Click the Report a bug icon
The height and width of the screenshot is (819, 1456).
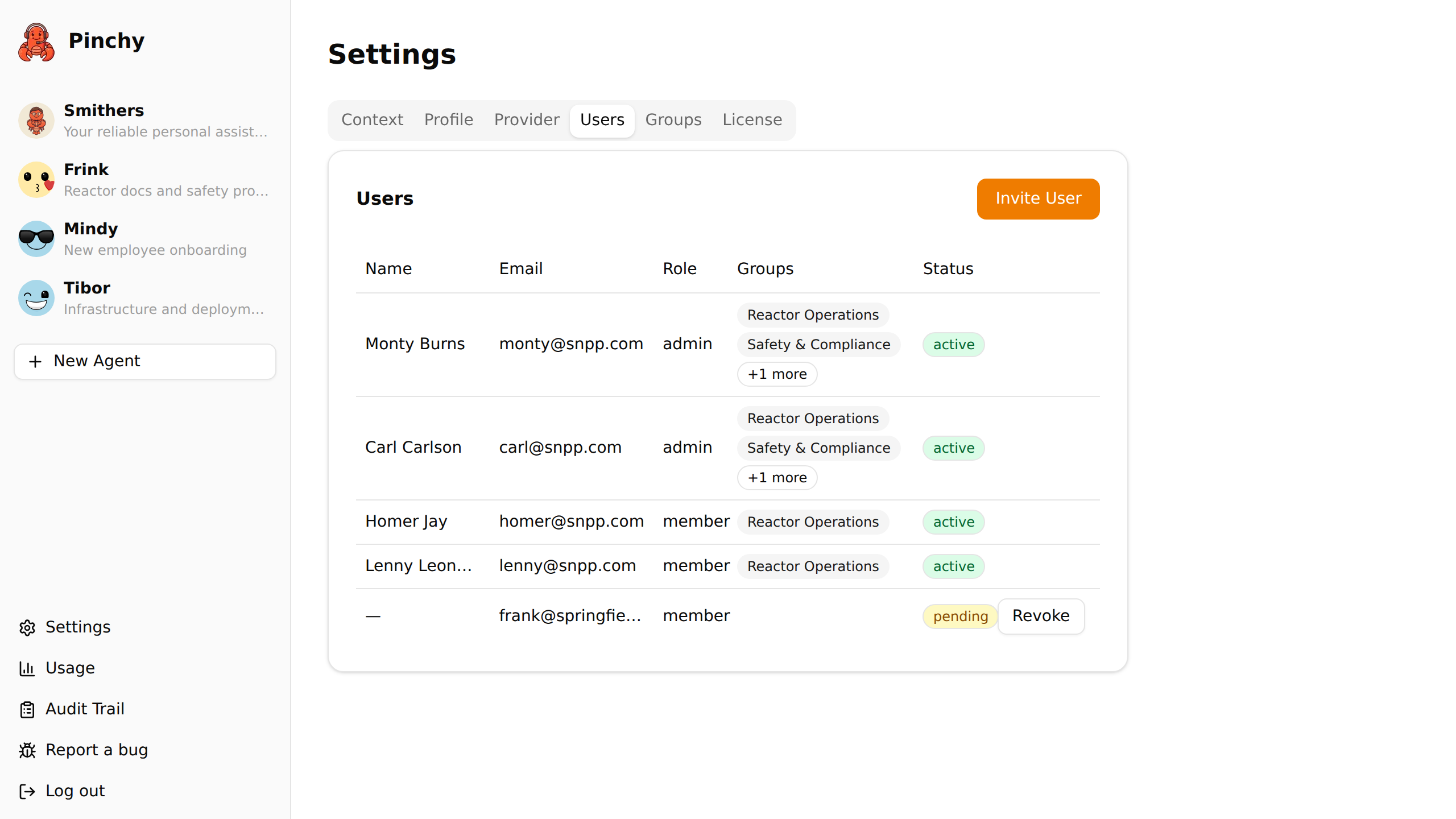click(x=27, y=750)
